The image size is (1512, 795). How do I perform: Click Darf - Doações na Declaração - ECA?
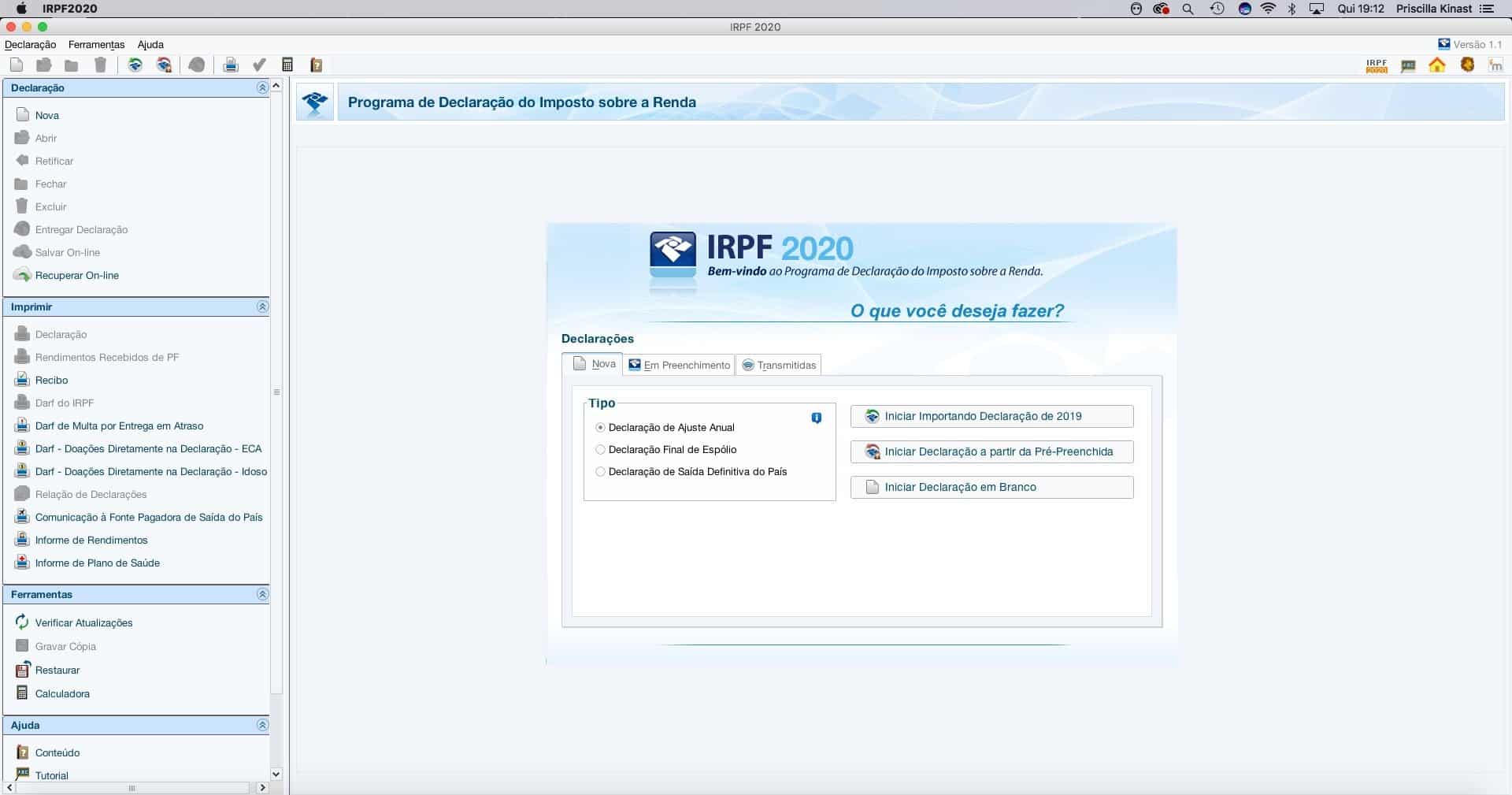pos(148,448)
